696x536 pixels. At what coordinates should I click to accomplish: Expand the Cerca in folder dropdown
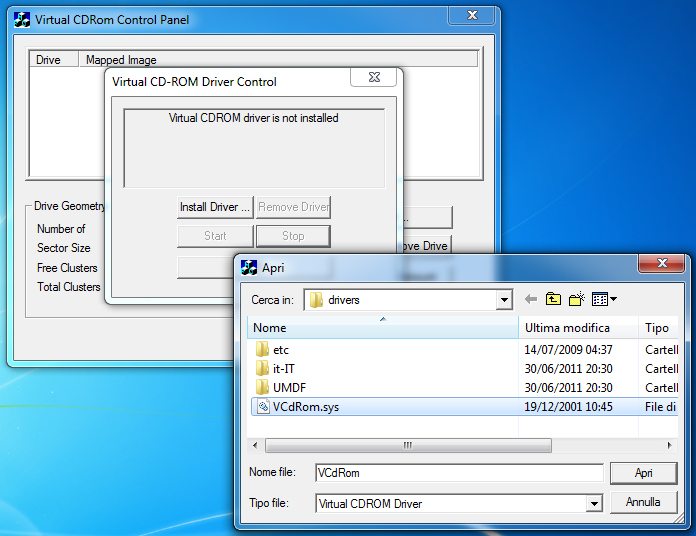point(504,300)
